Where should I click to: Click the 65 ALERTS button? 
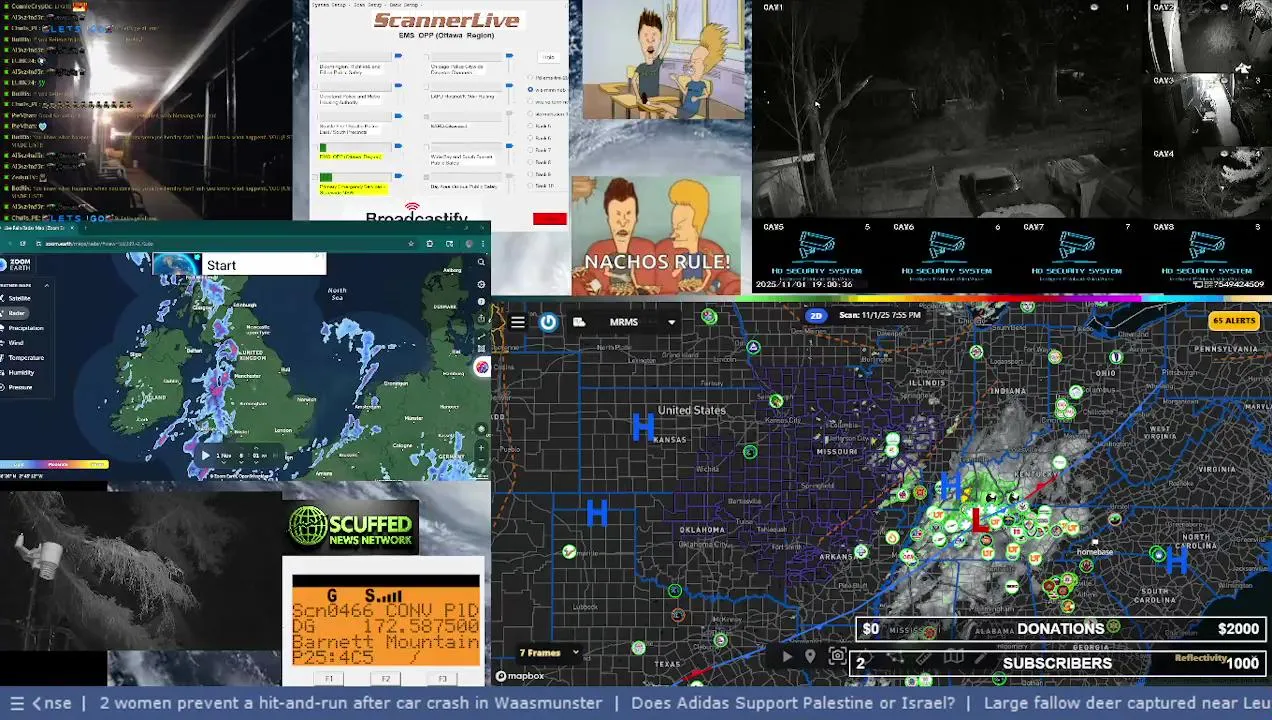(1233, 321)
